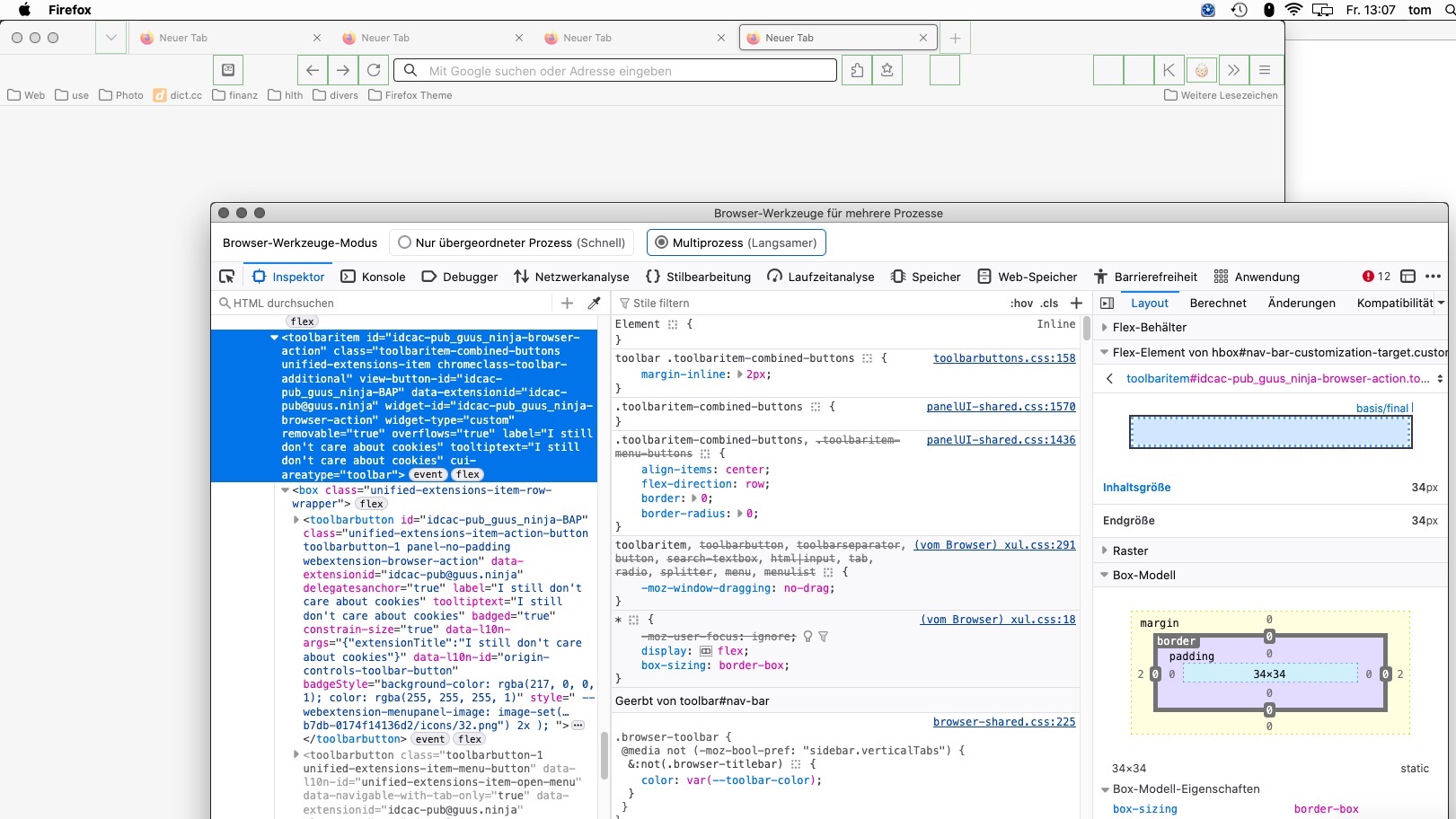Open the DevTools three-dot options menu

1433,277
